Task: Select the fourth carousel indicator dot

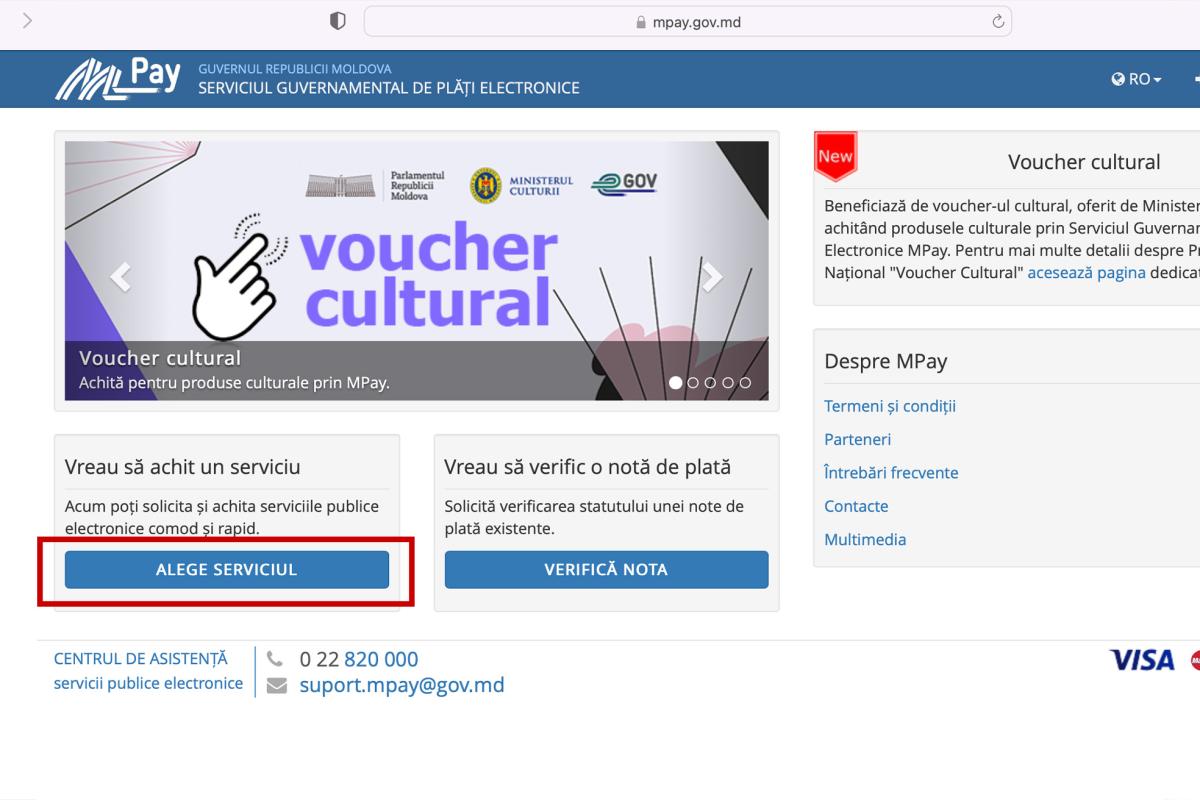Action: (x=727, y=382)
